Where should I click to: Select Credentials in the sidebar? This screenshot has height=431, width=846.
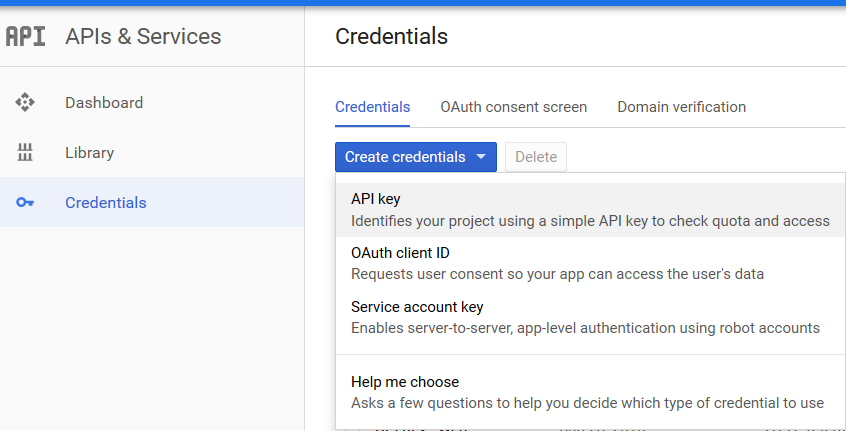click(152, 202)
